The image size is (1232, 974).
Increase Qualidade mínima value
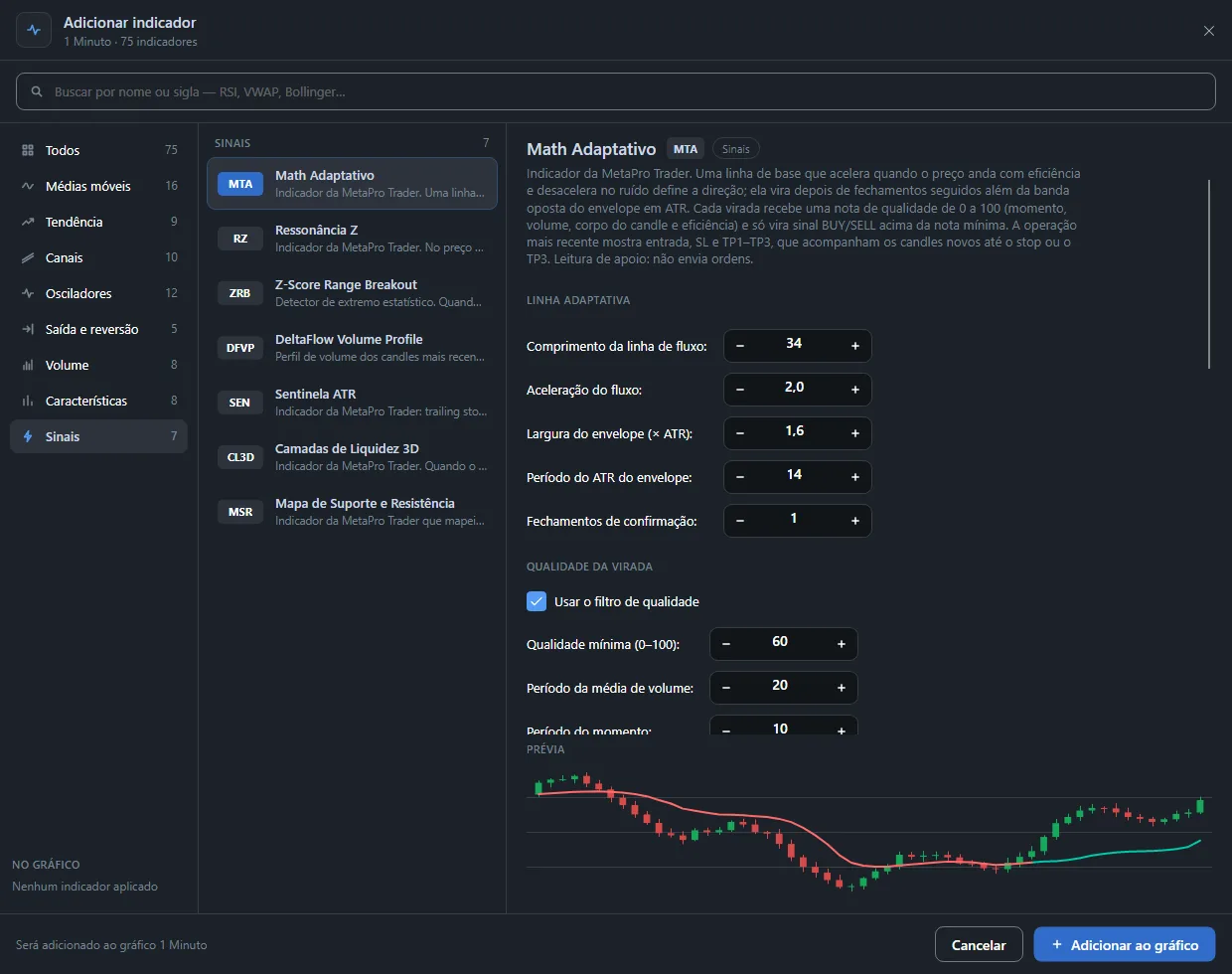tap(842, 644)
